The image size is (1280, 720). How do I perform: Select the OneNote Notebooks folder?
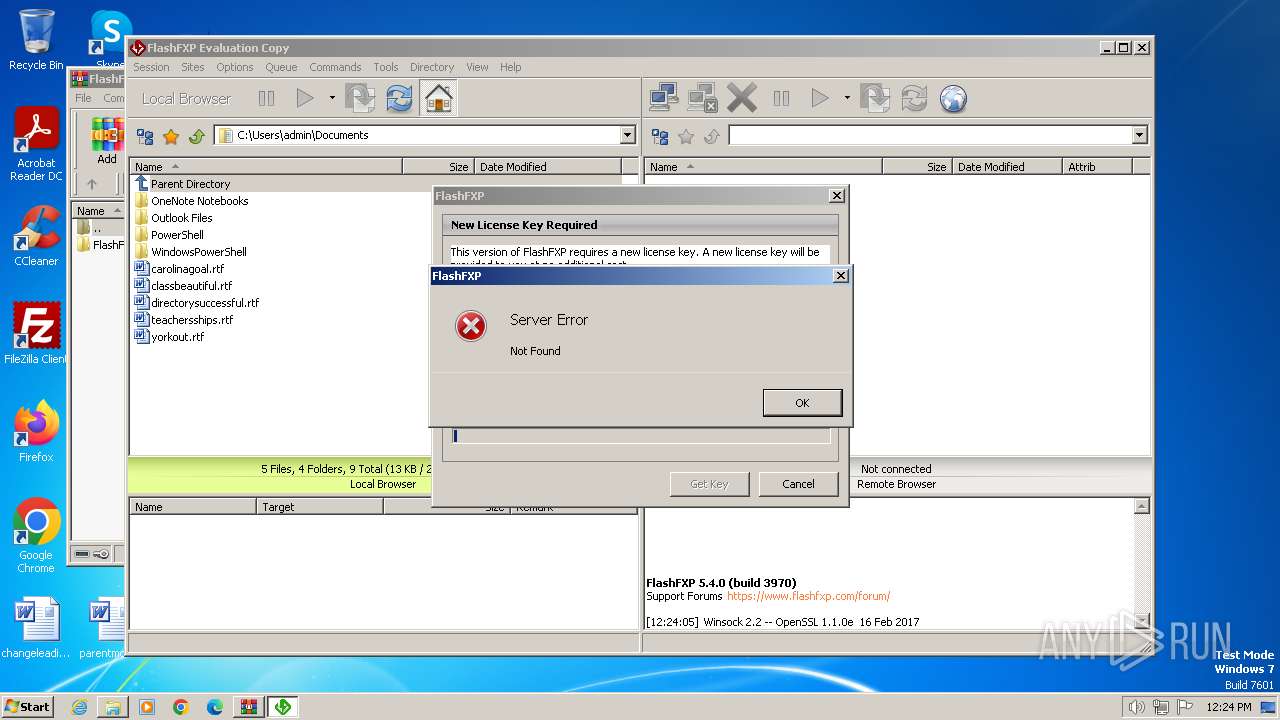click(199, 201)
